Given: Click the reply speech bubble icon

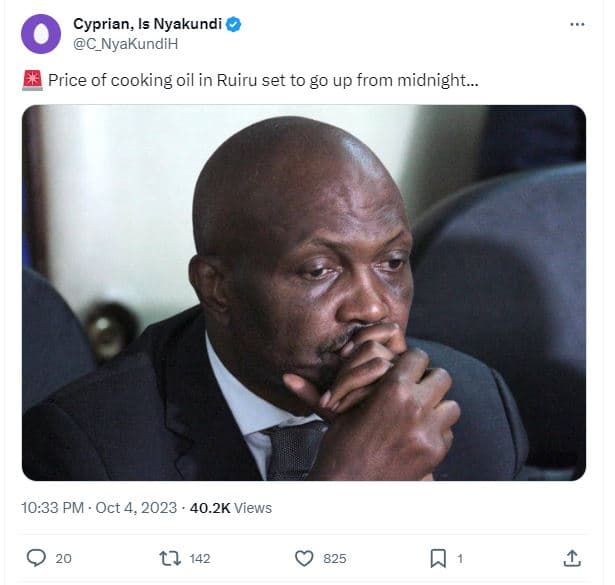Looking at the screenshot, I should [36, 558].
